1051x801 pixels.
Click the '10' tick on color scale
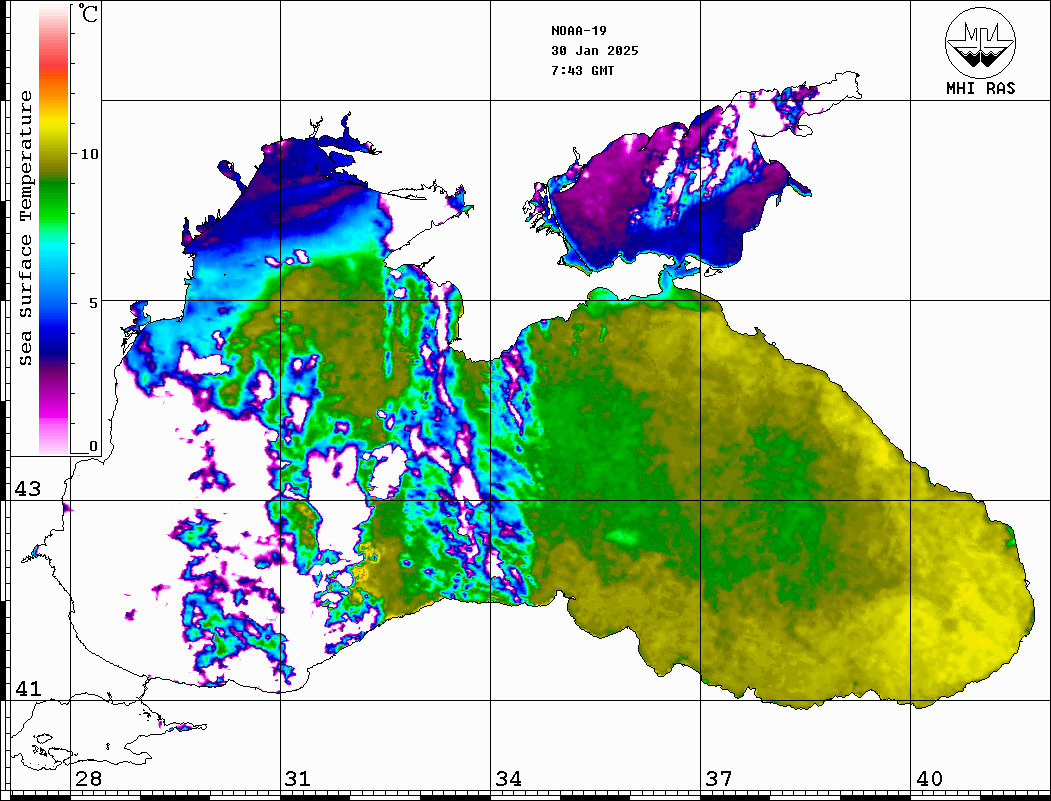pos(89,154)
